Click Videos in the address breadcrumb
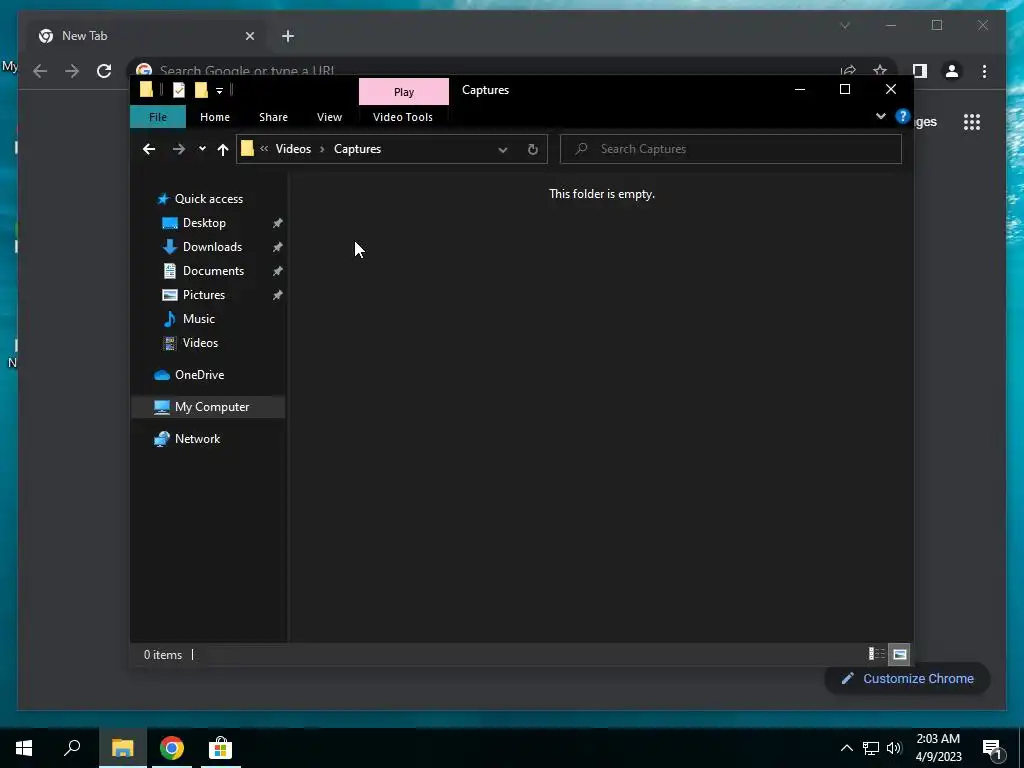The width and height of the screenshot is (1024, 768). coord(293,149)
